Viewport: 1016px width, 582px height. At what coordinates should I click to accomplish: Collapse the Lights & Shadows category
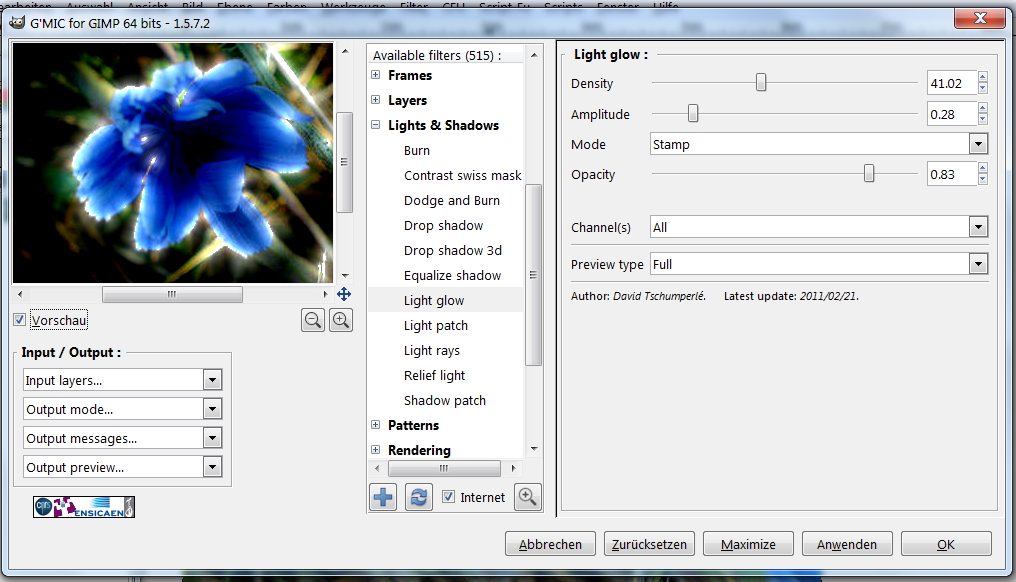point(375,124)
